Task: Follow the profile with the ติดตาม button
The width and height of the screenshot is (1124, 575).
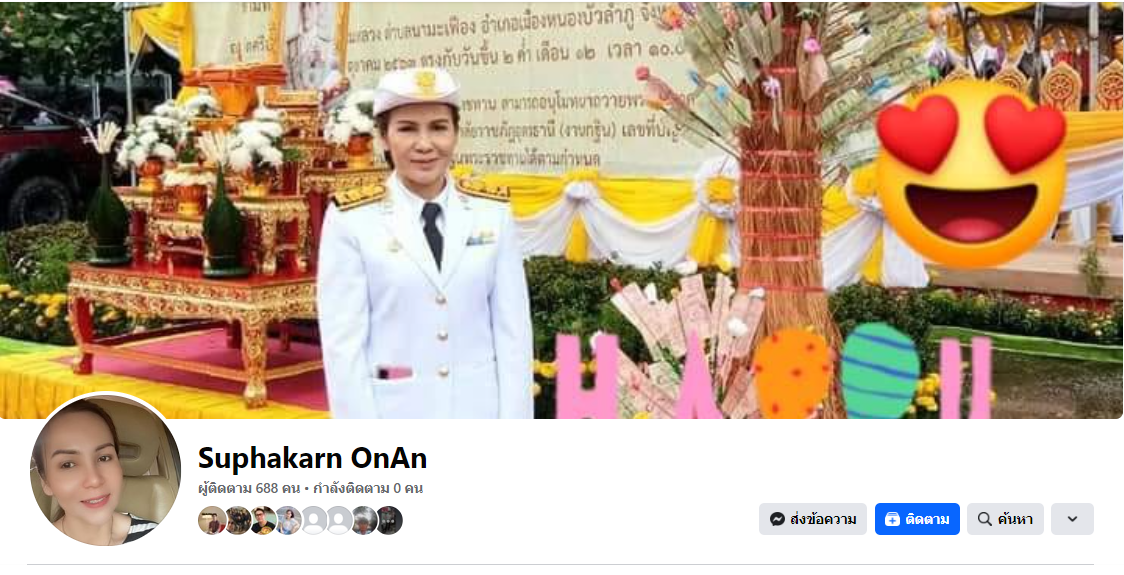Action: pos(917,519)
